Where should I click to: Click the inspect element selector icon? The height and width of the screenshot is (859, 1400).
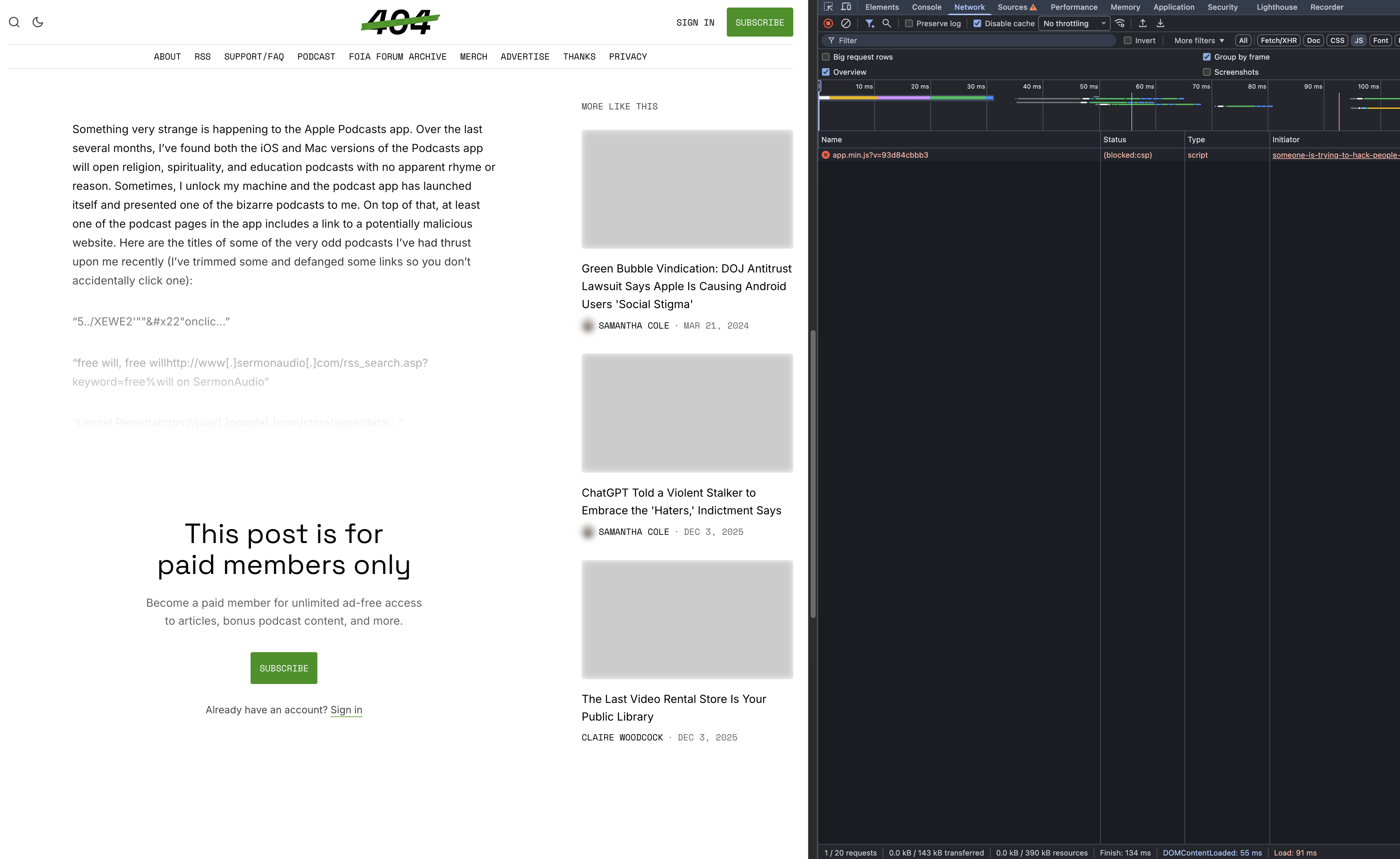point(828,7)
